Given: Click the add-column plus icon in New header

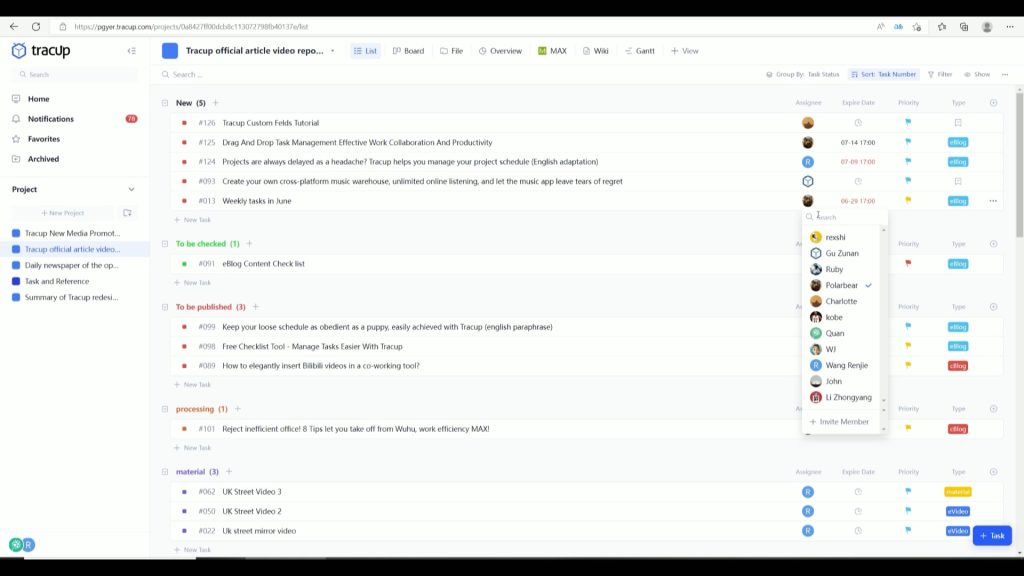Looking at the screenshot, I should [x=993, y=103].
